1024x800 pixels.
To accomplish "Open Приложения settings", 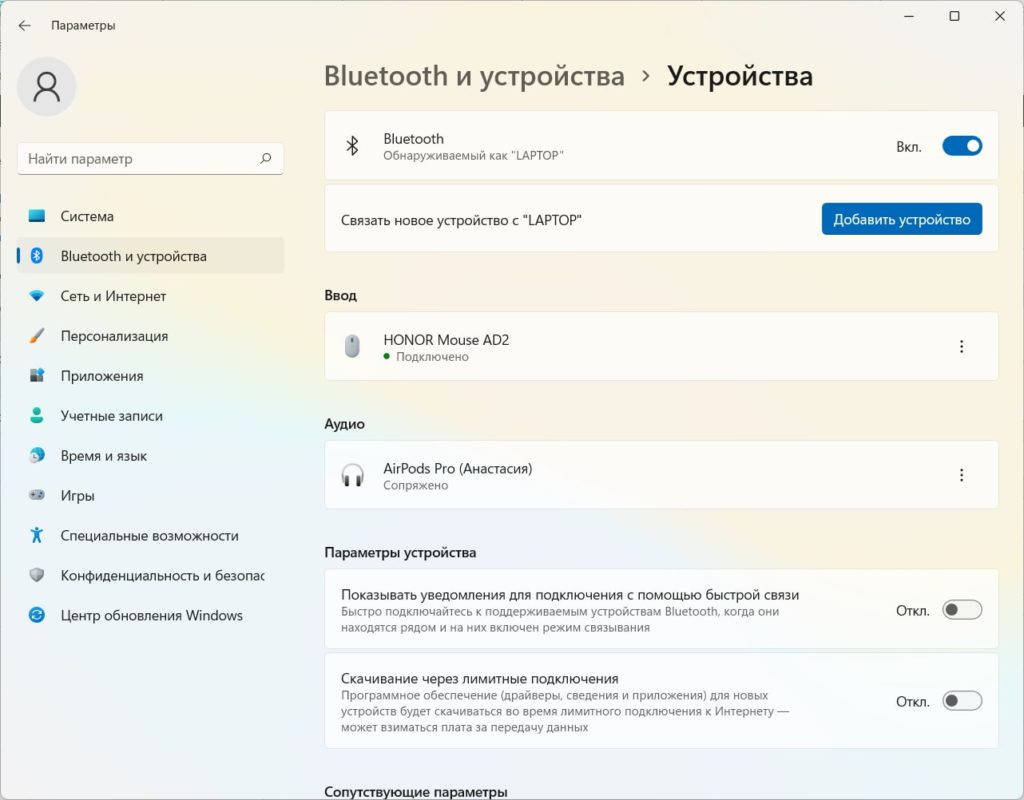I will click(x=150, y=376).
